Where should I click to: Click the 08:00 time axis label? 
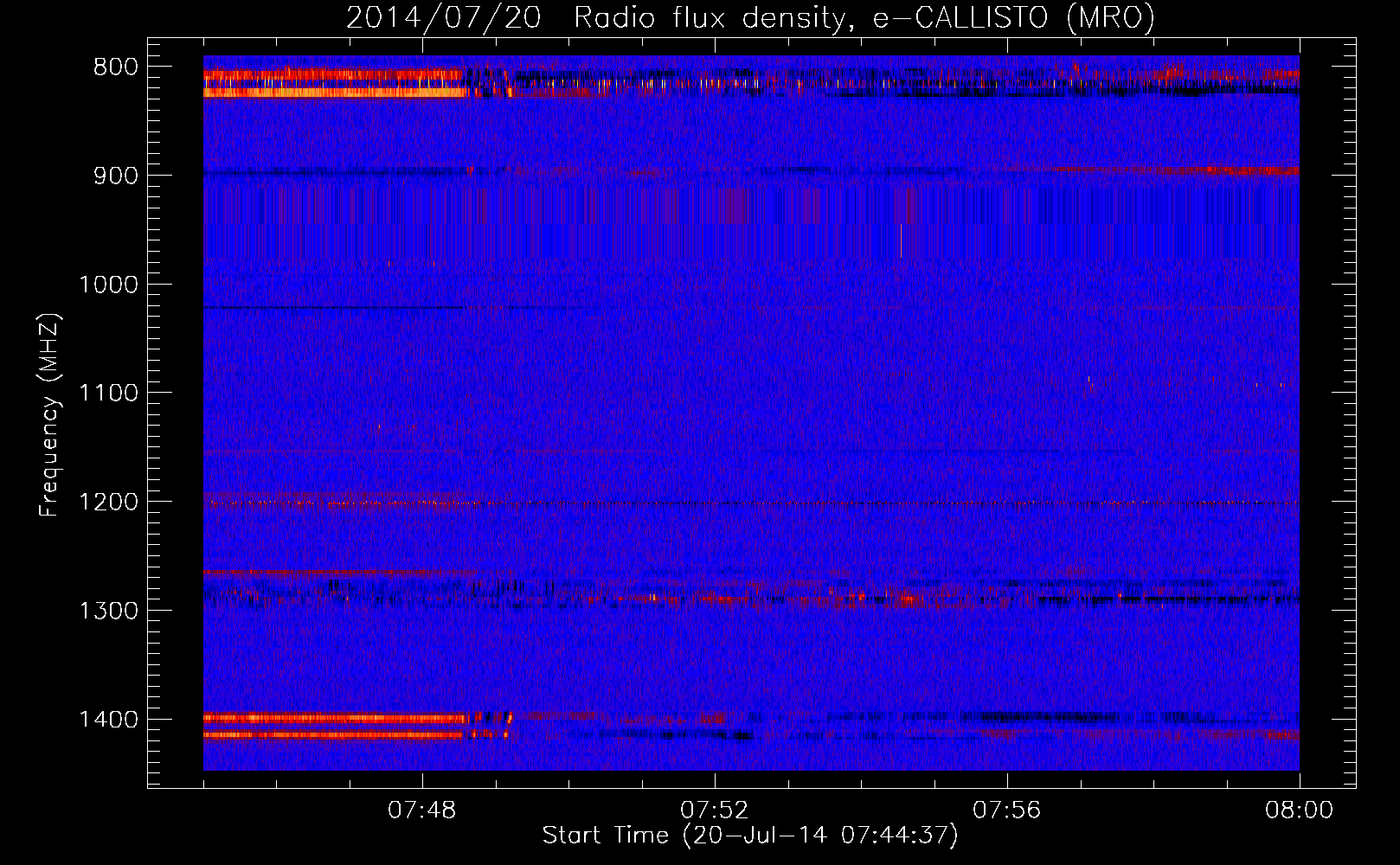click(x=1300, y=811)
